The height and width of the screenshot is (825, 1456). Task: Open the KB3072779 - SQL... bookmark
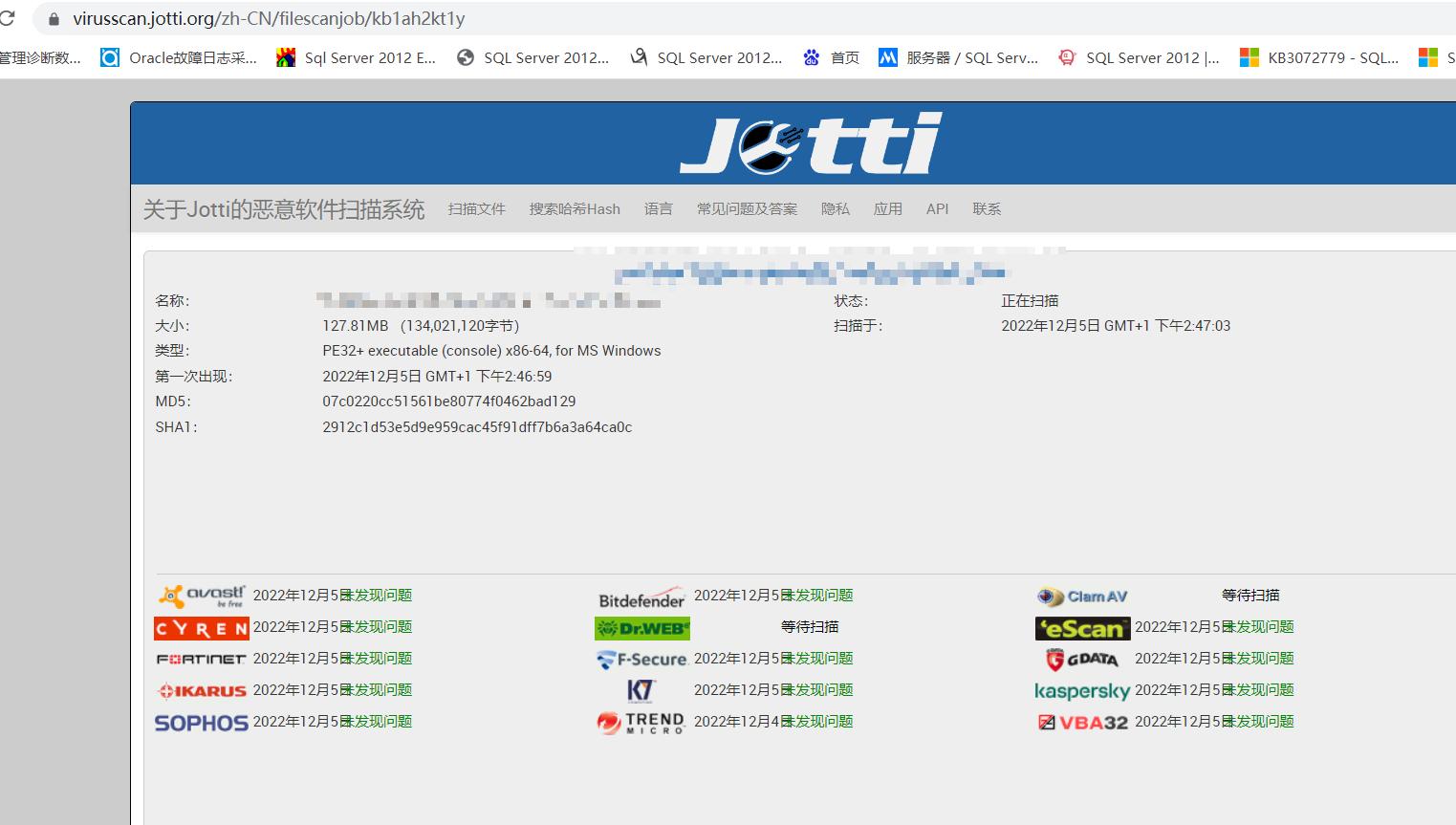1319,57
